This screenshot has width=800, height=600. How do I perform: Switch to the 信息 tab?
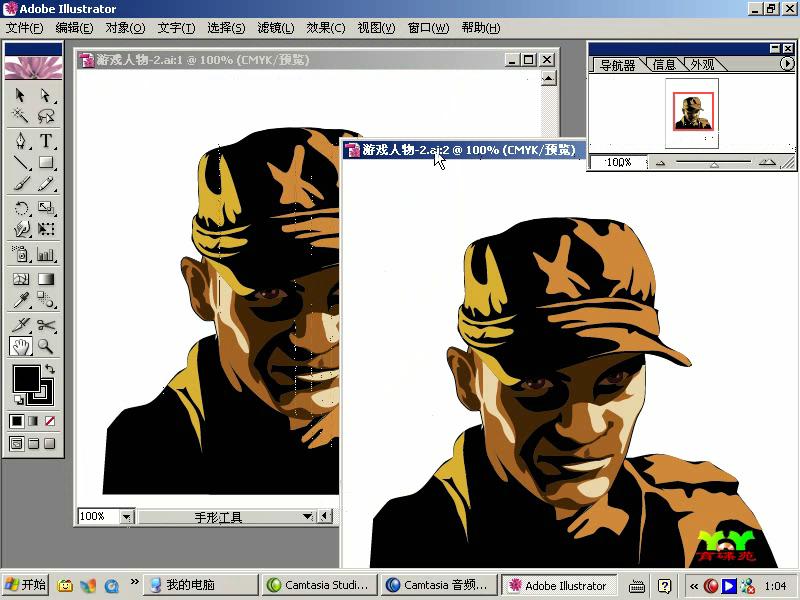click(664, 65)
